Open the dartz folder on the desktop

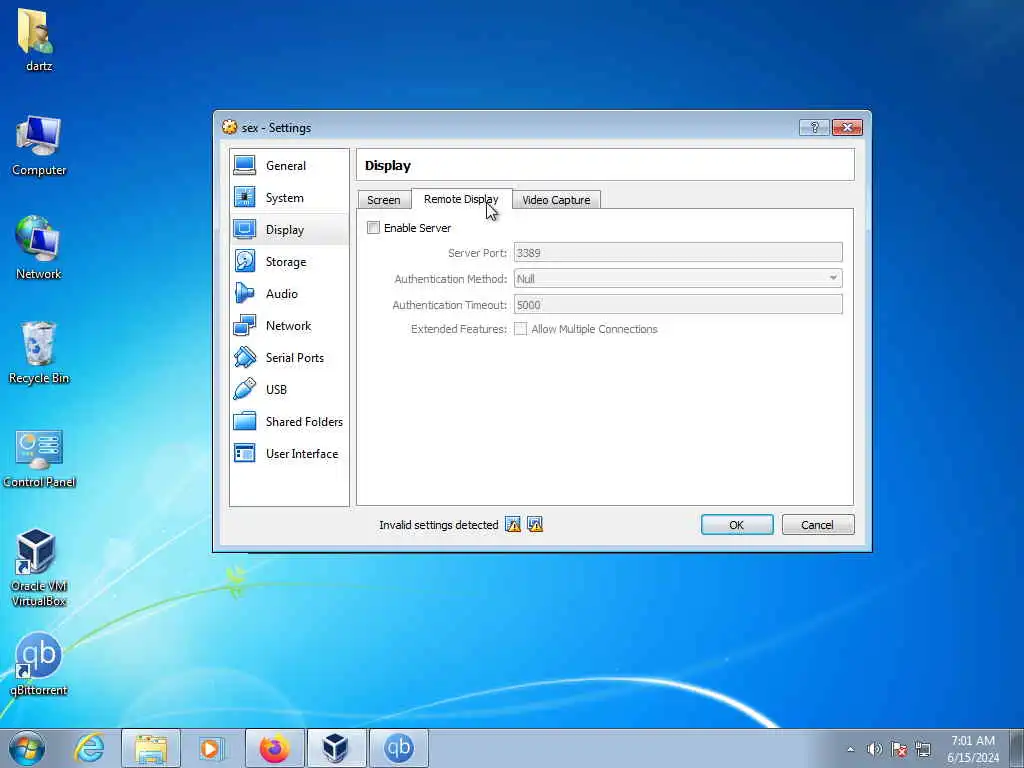(x=38, y=39)
